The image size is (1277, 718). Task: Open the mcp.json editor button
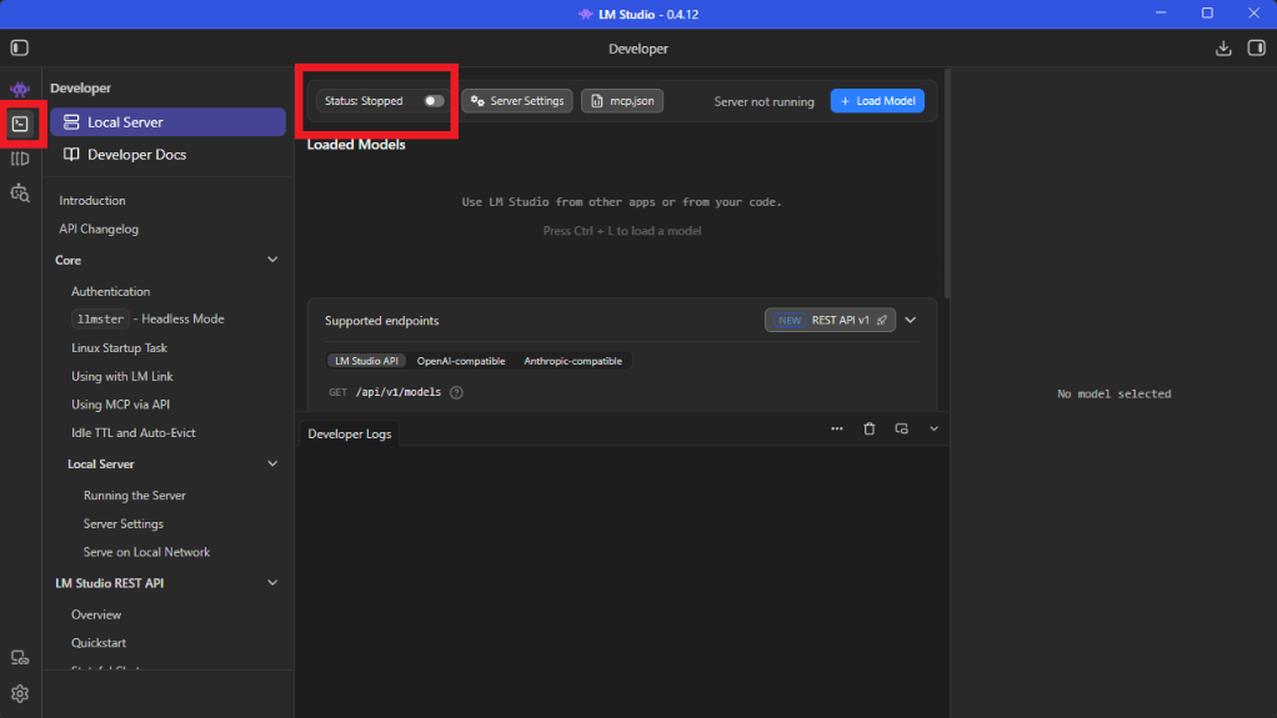(622, 101)
